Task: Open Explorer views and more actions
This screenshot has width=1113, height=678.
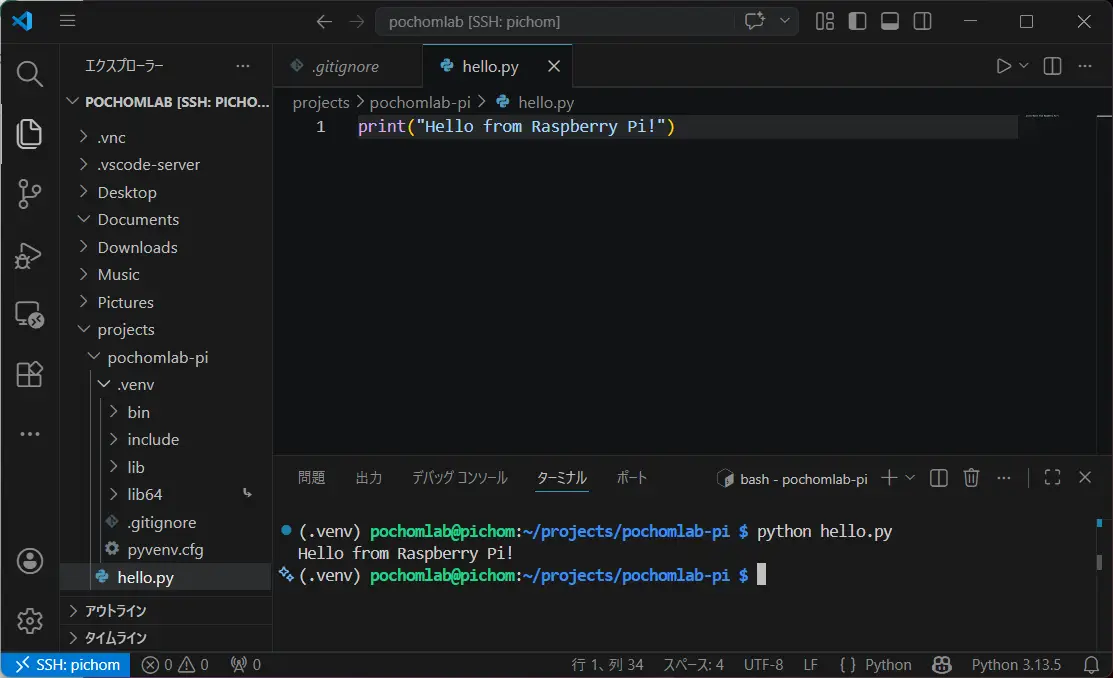Action: [x=243, y=65]
